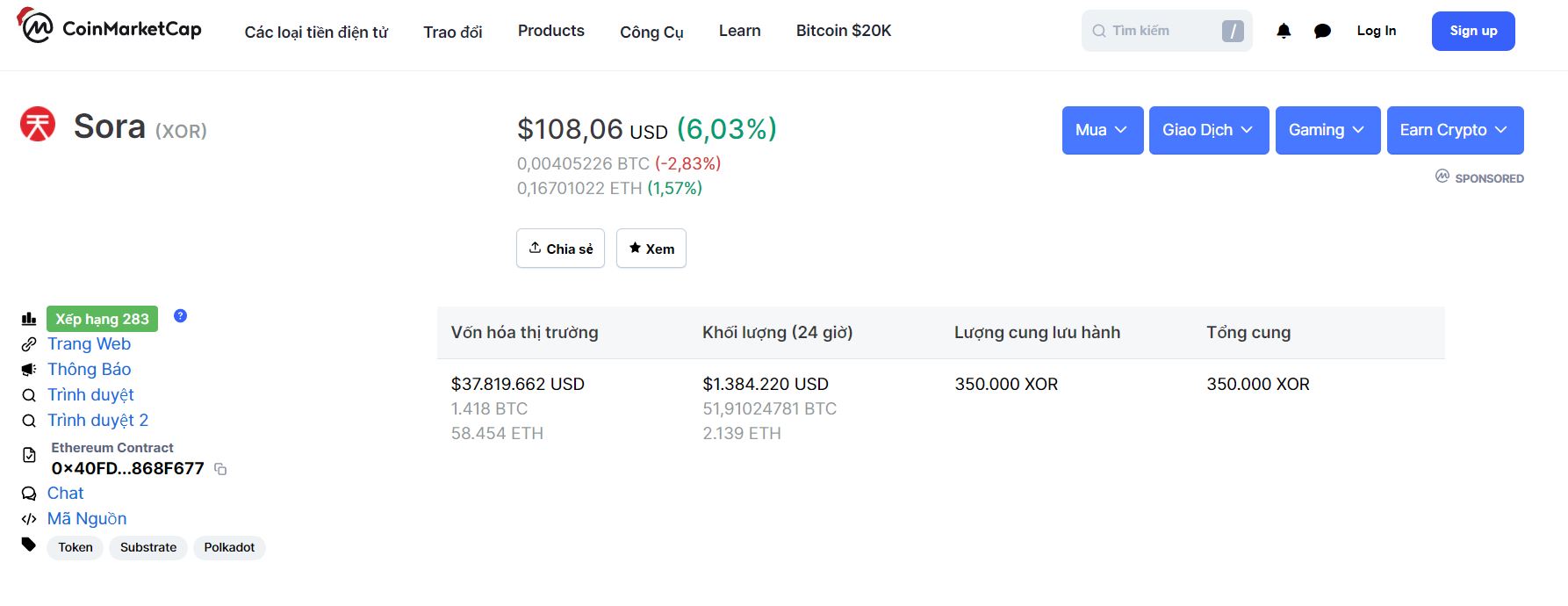This screenshot has width=1568, height=606.
Task: Open the Products menu
Action: click(x=551, y=31)
